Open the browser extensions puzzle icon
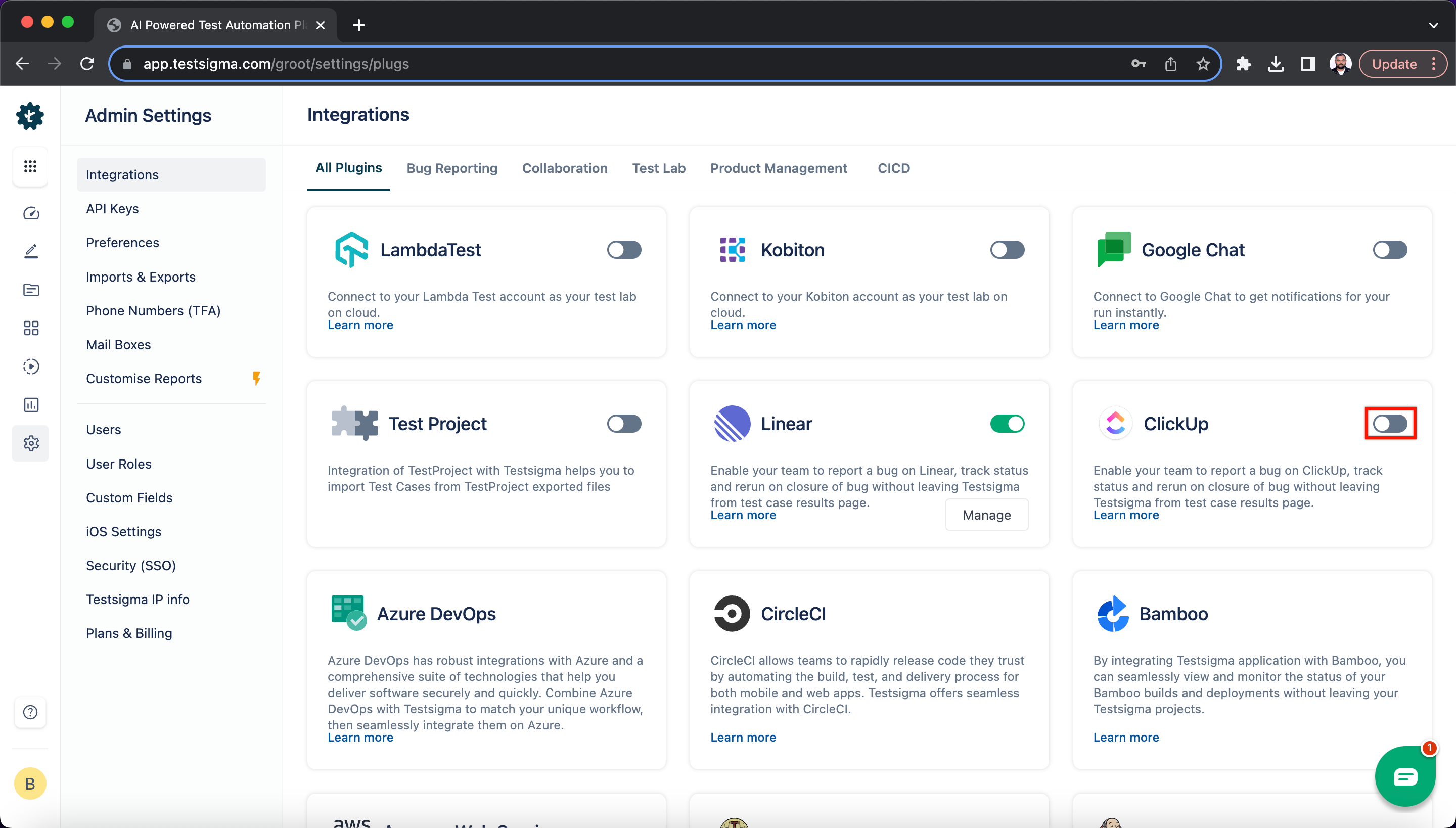Screen dimensions: 1456x828 [1243, 64]
